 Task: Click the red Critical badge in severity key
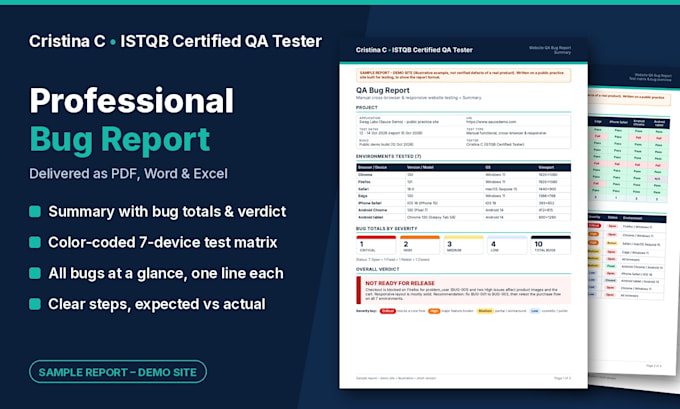point(388,311)
